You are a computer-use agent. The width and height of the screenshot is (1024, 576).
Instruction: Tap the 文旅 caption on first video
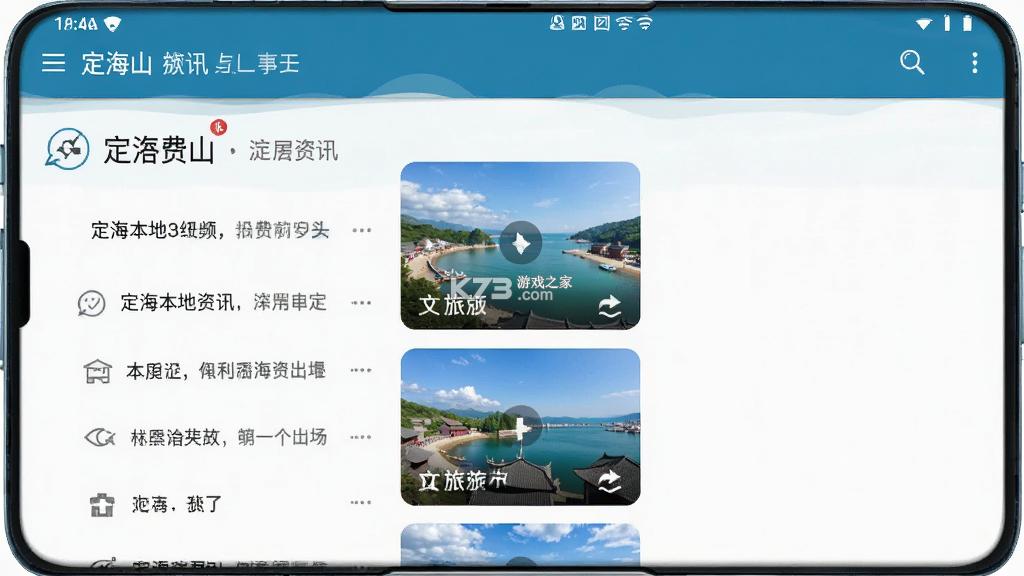tap(453, 305)
